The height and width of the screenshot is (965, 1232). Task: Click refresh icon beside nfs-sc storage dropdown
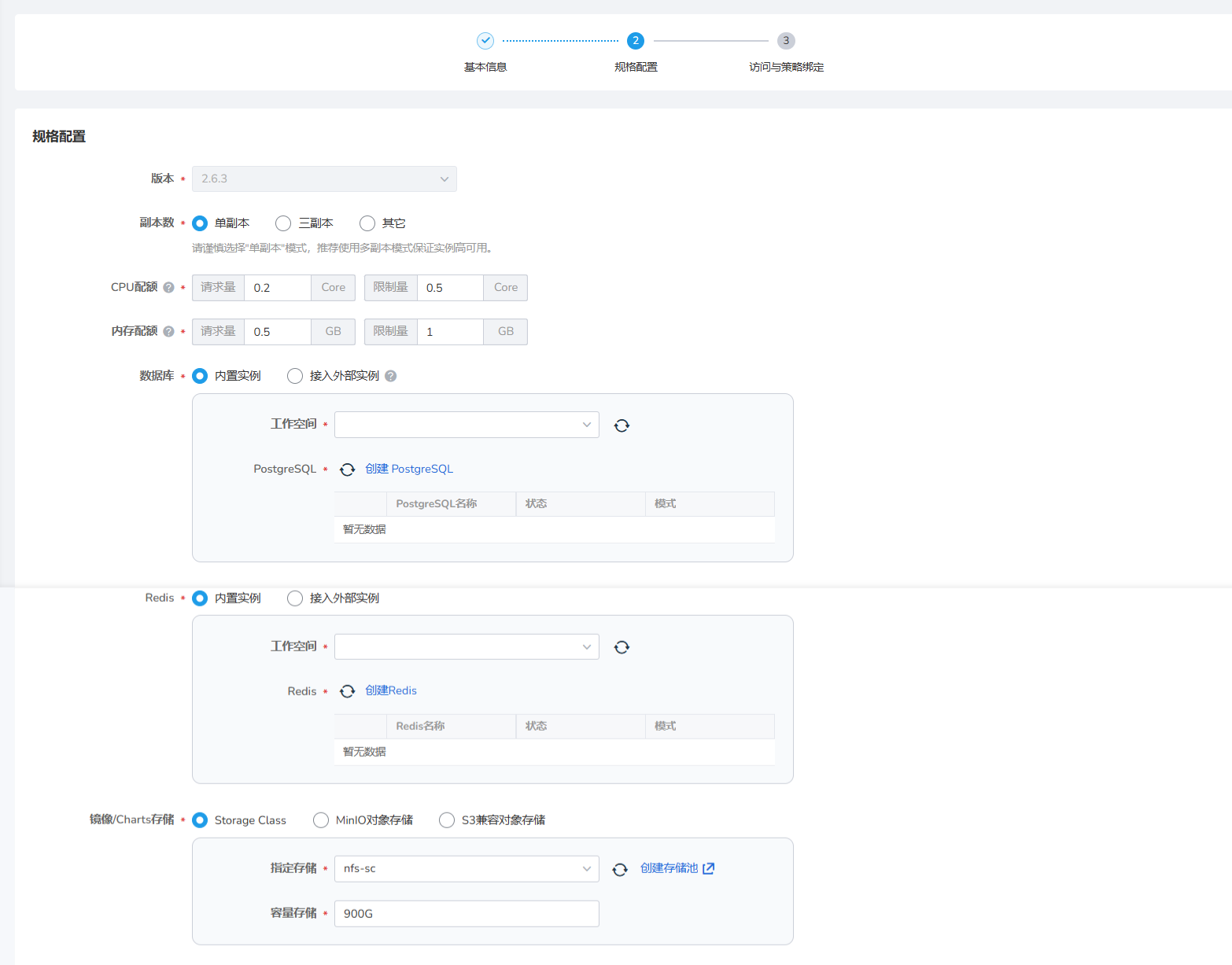pyautogui.click(x=620, y=869)
